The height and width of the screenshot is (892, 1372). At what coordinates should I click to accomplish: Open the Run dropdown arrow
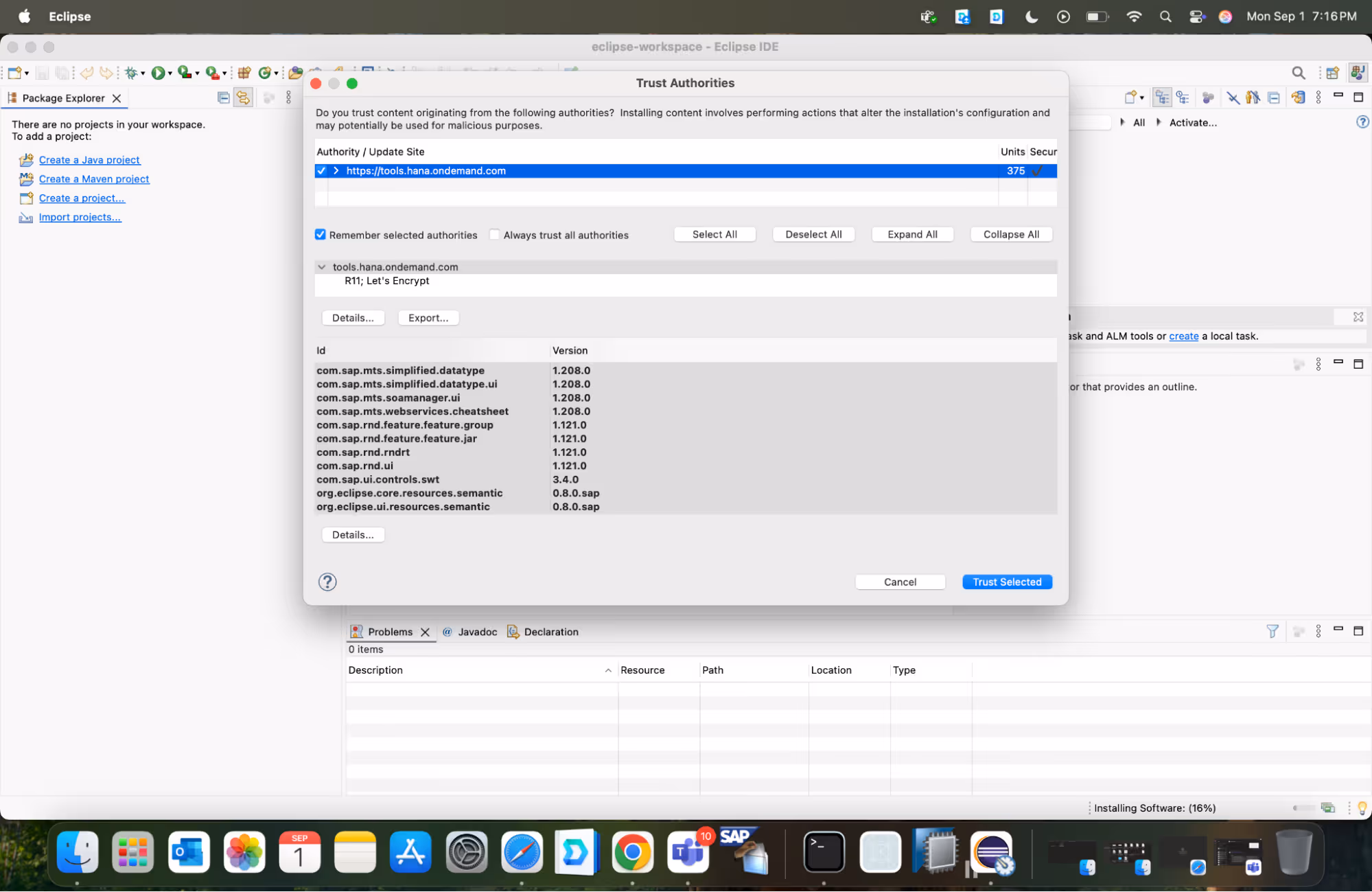[x=170, y=73]
